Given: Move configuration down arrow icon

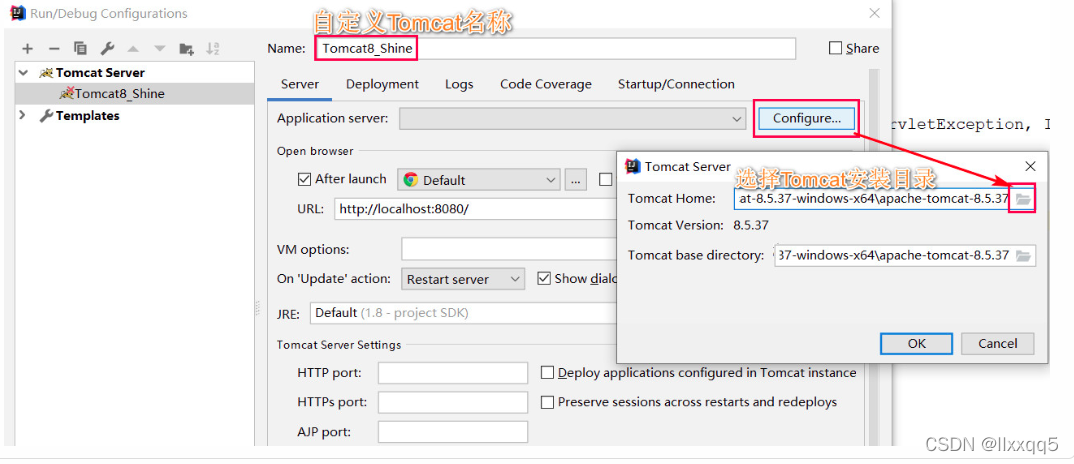Looking at the screenshot, I should click(x=160, y=49).
